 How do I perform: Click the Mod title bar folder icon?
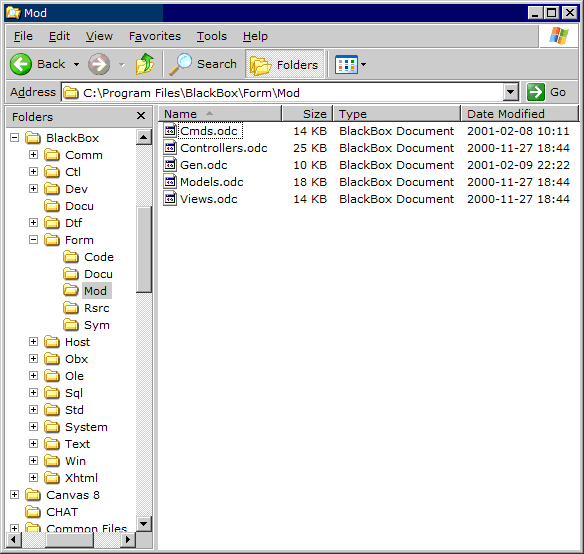click(x=13, y=13)
